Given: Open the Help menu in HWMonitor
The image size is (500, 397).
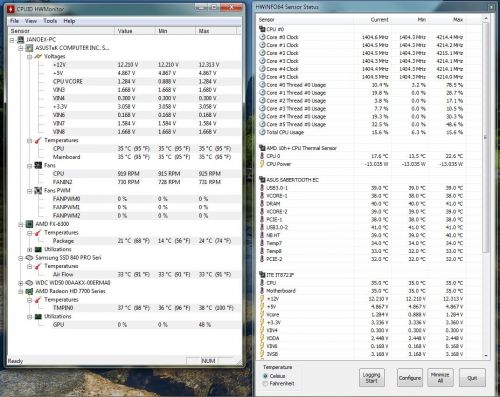Looking at the screenshot, I should click(x=69, y=21).
